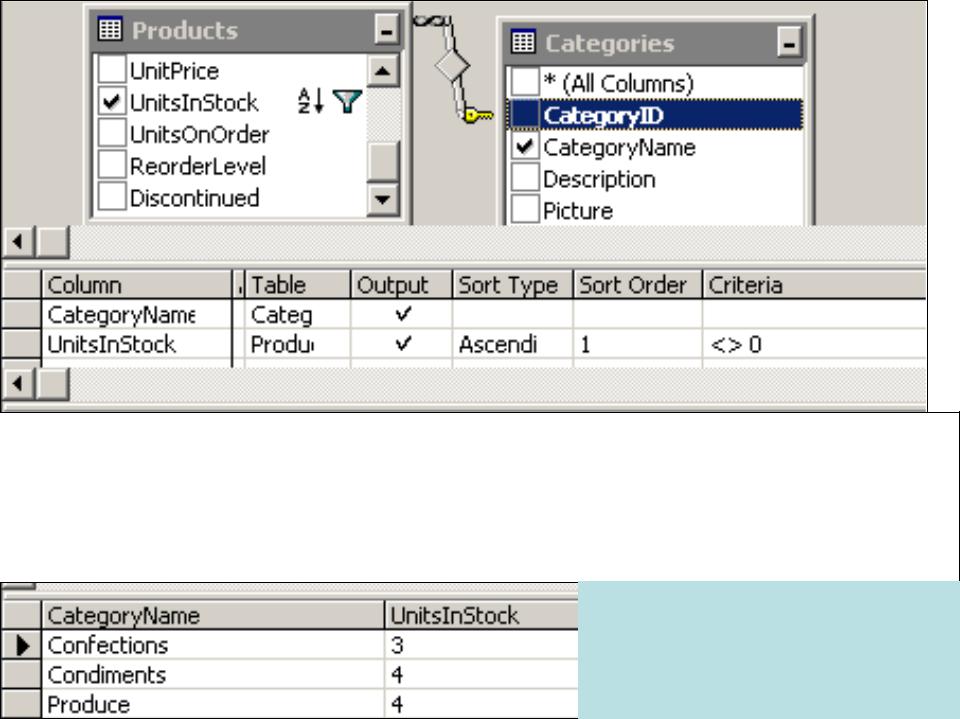Click the Categories table grid icon
Image resolution: width=960 pixels, height=719 pixels.
[523, 41]
